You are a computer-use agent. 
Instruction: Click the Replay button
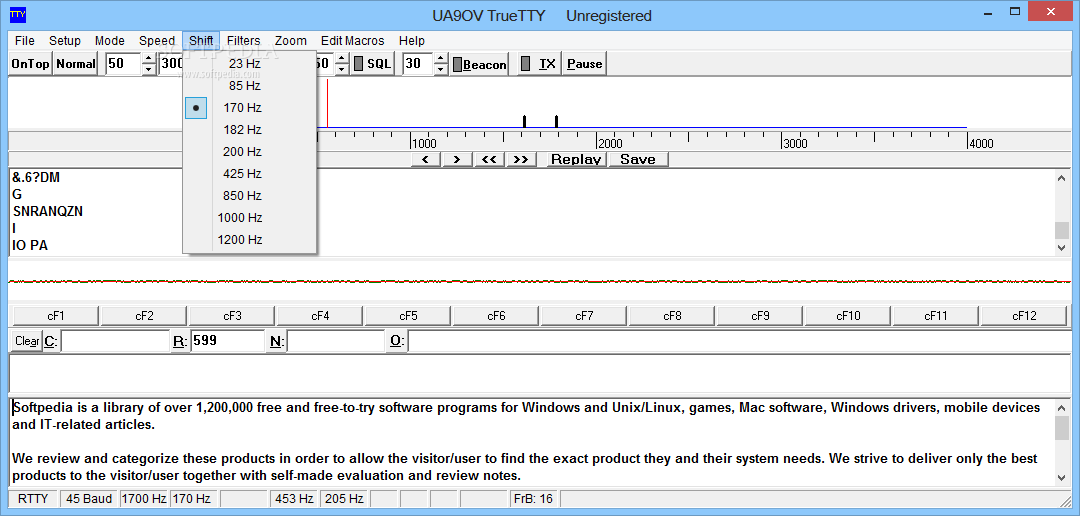point(576,159)
